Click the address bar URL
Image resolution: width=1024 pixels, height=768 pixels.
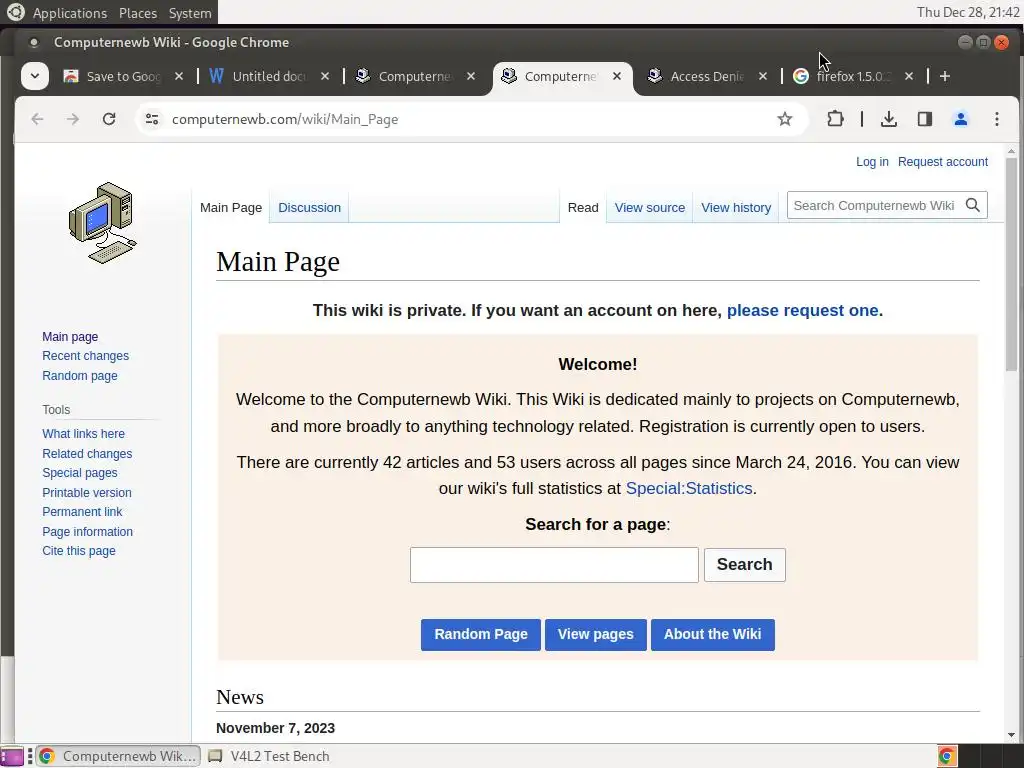[x=285, y=120]
